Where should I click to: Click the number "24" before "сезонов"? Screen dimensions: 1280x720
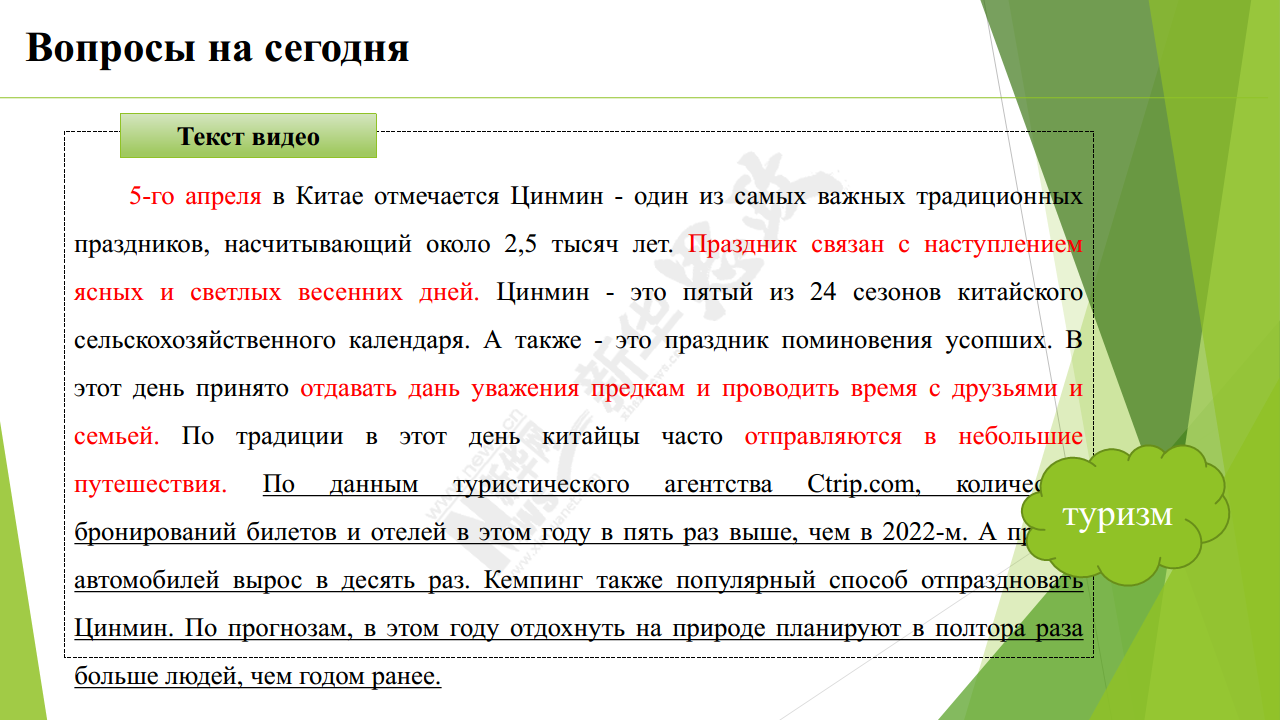(825, 292)
